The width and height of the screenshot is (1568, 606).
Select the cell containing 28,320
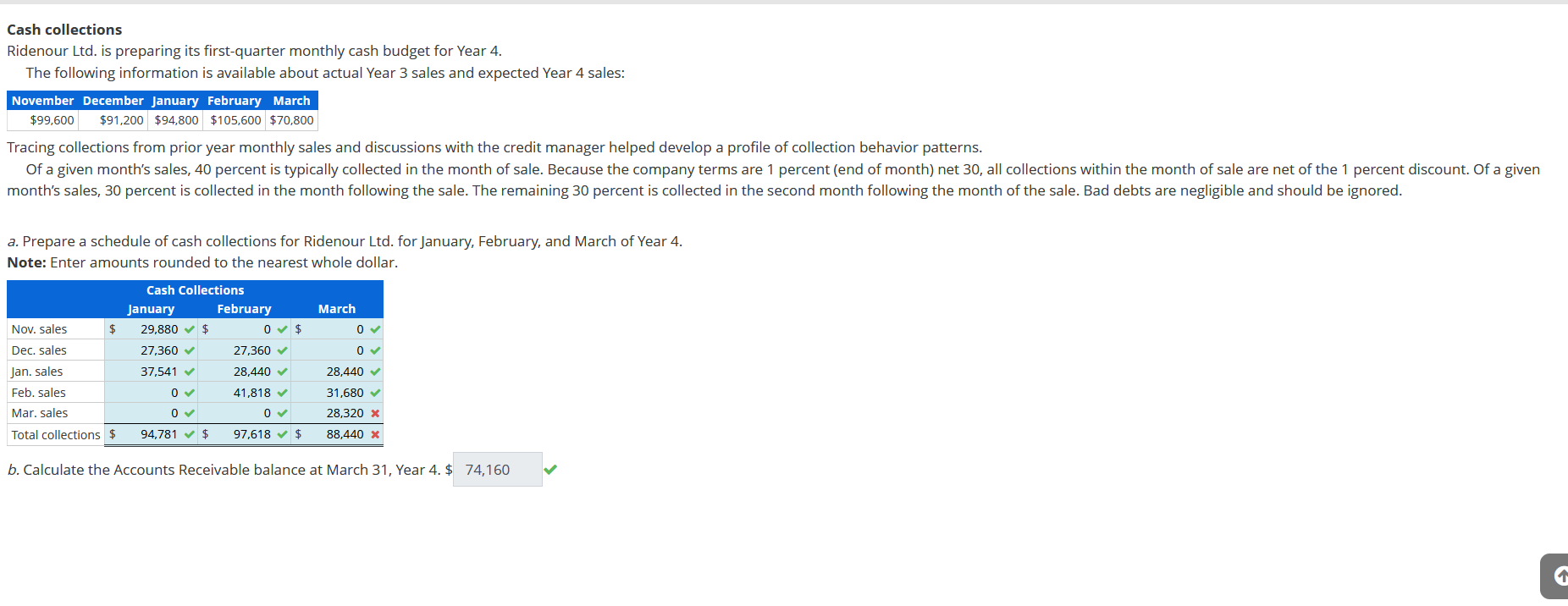pos(343,413)
